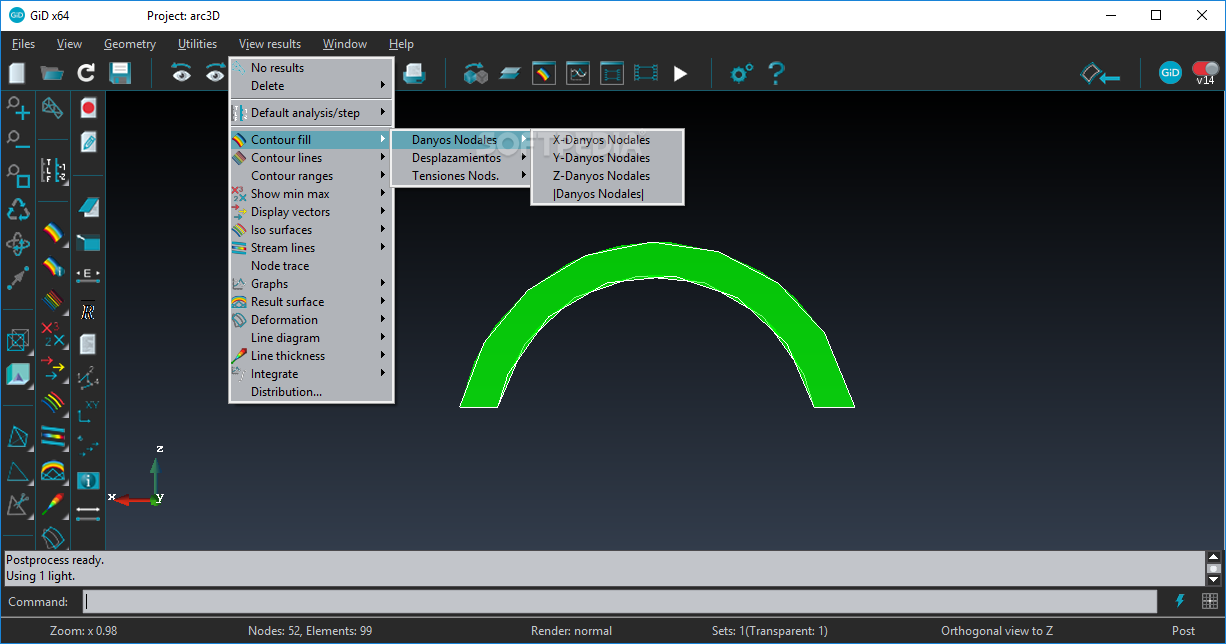Expand the Iso surfaces submenu
This screenshot has width=1226, height=644.
click(311, 230)
